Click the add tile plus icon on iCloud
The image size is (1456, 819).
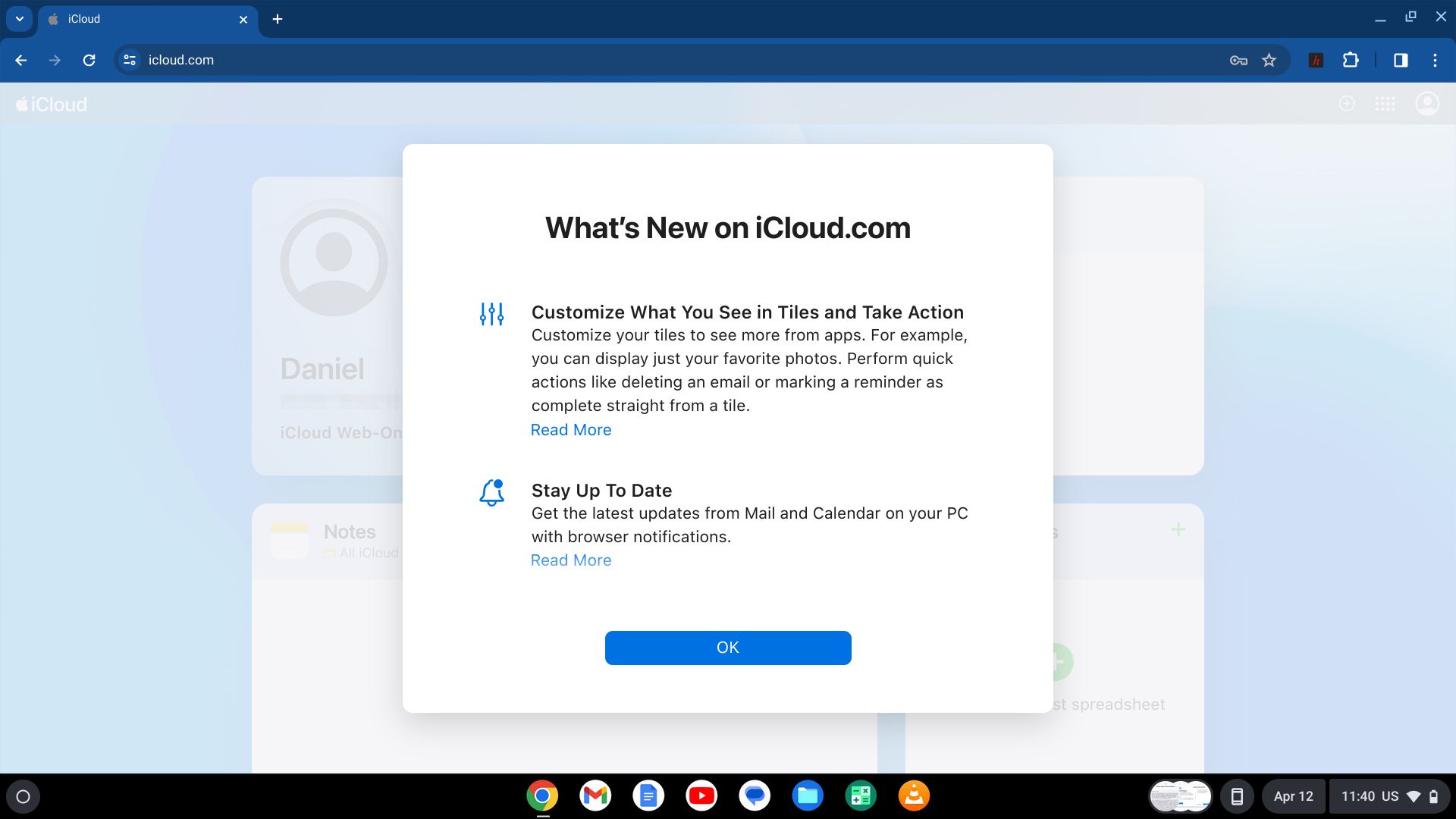tap(1348, 104)
